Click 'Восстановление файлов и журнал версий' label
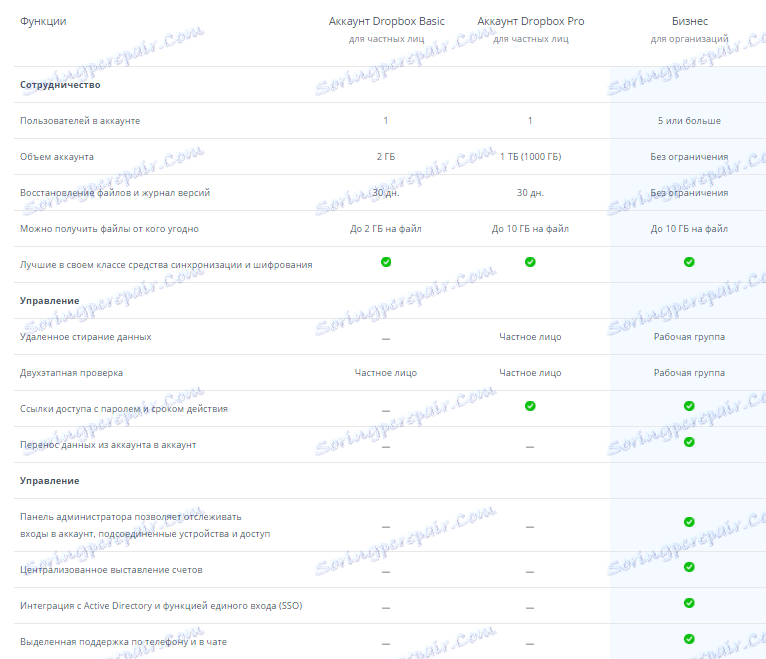The height and width of the screenshot is (659, 766). coord(115,192)
